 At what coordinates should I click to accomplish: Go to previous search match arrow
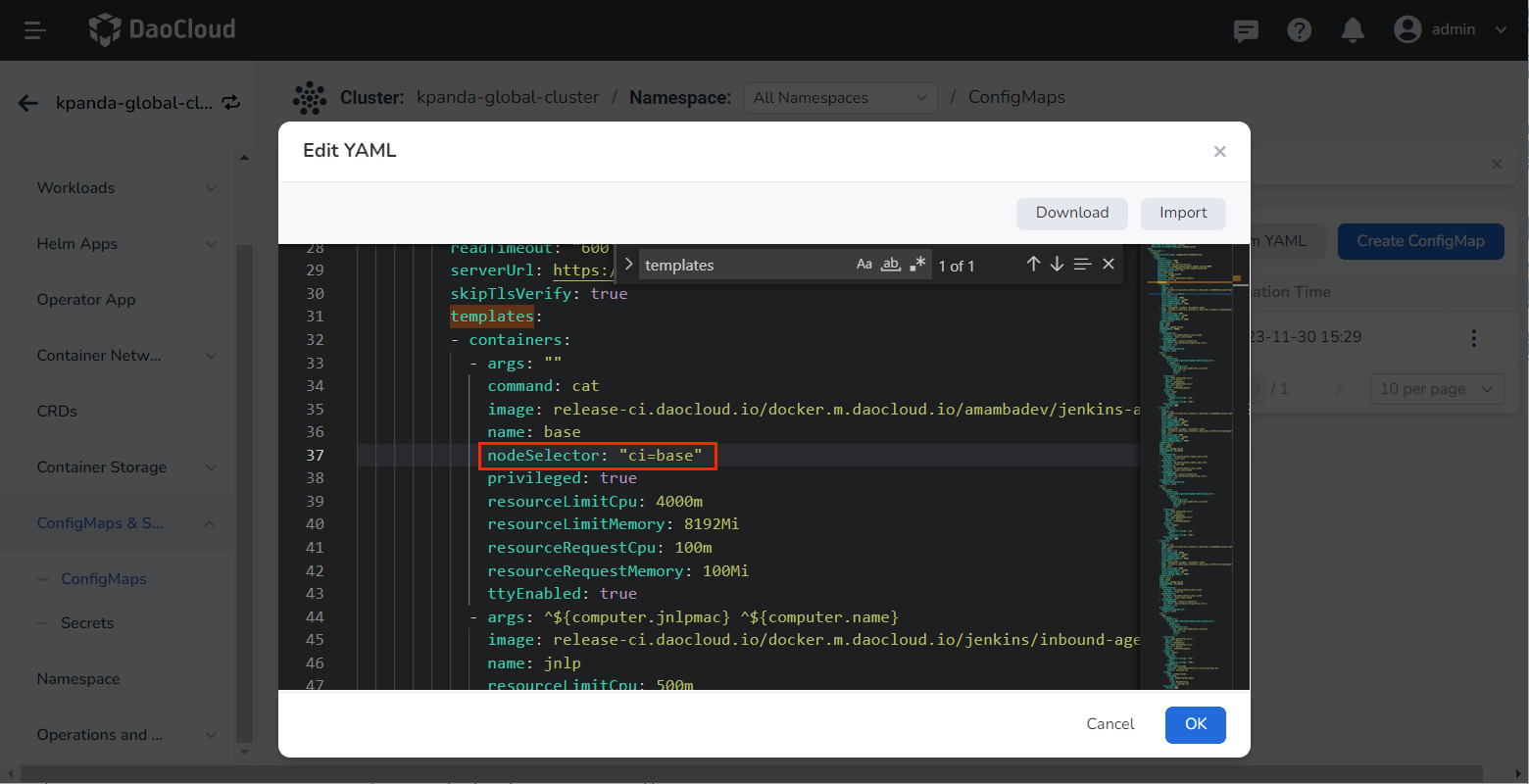[1033, 264]
